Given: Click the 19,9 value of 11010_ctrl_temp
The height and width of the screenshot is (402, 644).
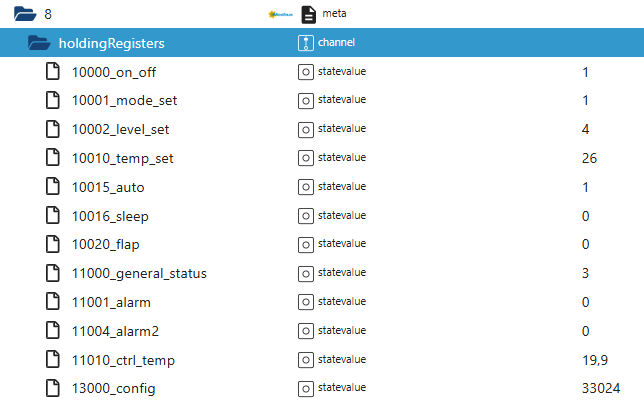Looking at the screenshot, I should coord(593,359).
